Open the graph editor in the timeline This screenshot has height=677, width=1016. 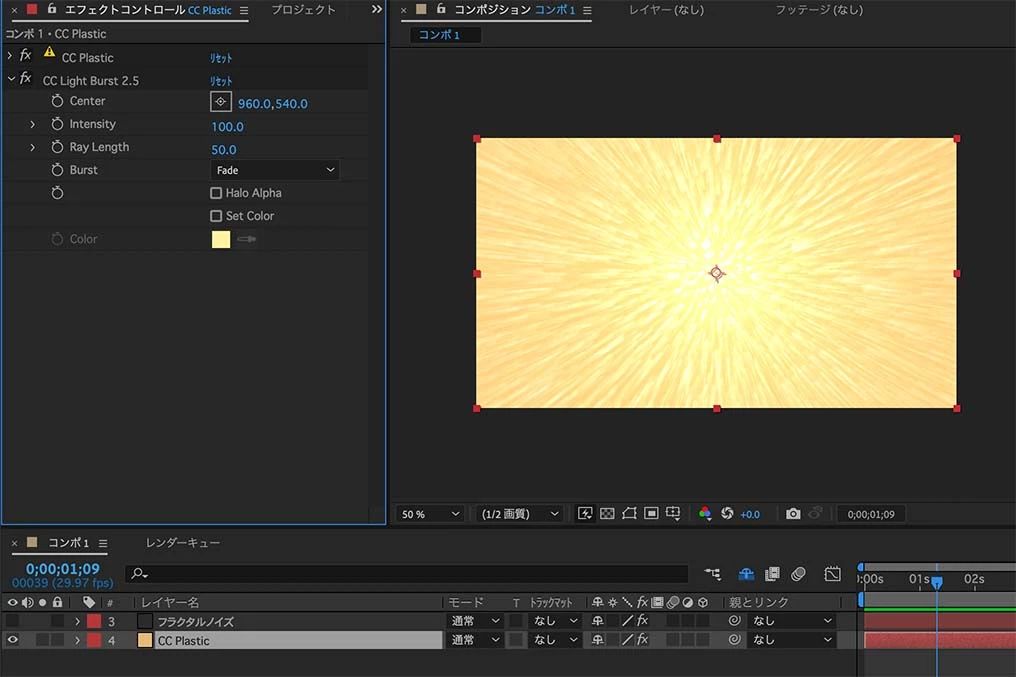click(x=832, y=574)
